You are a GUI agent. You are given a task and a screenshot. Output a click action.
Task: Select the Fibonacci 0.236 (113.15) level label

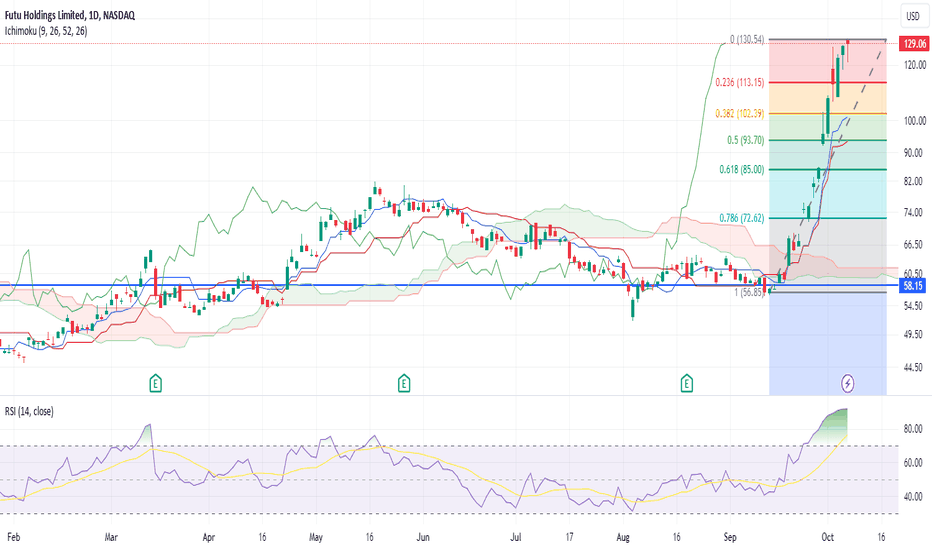pyautogui.click(x=739, y=82)
